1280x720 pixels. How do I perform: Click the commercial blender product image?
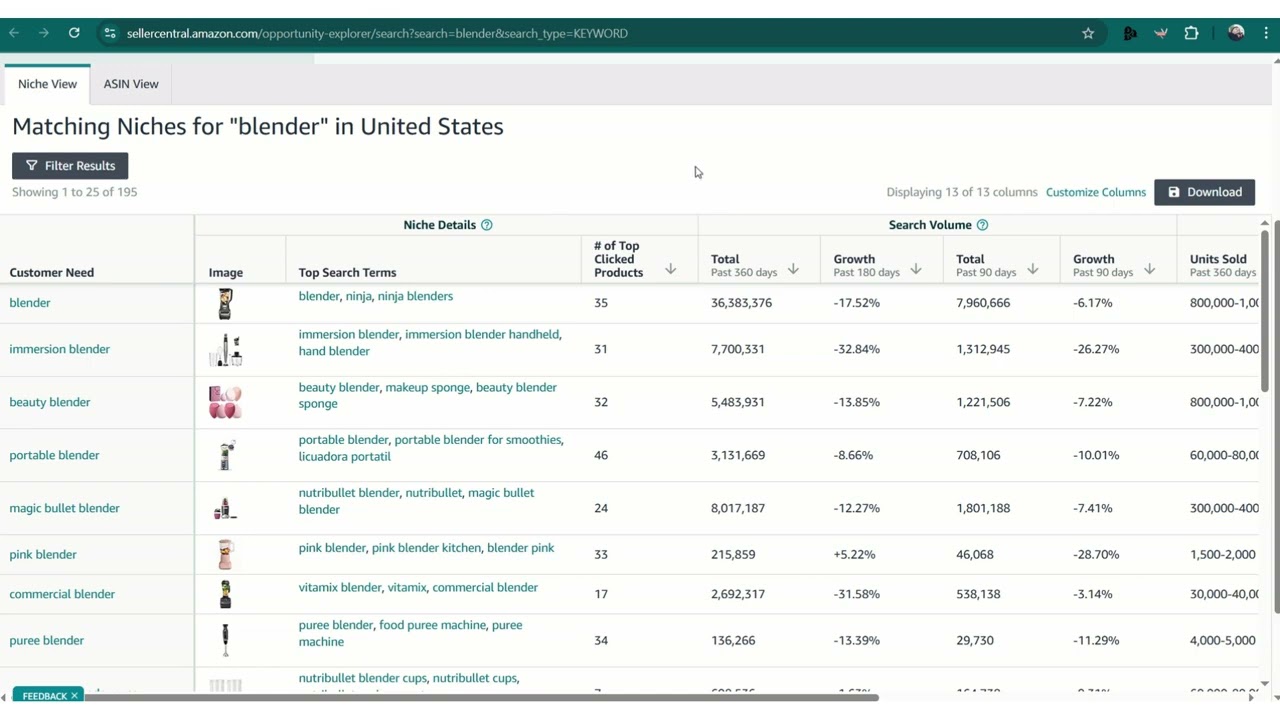(x=226, y=594)
